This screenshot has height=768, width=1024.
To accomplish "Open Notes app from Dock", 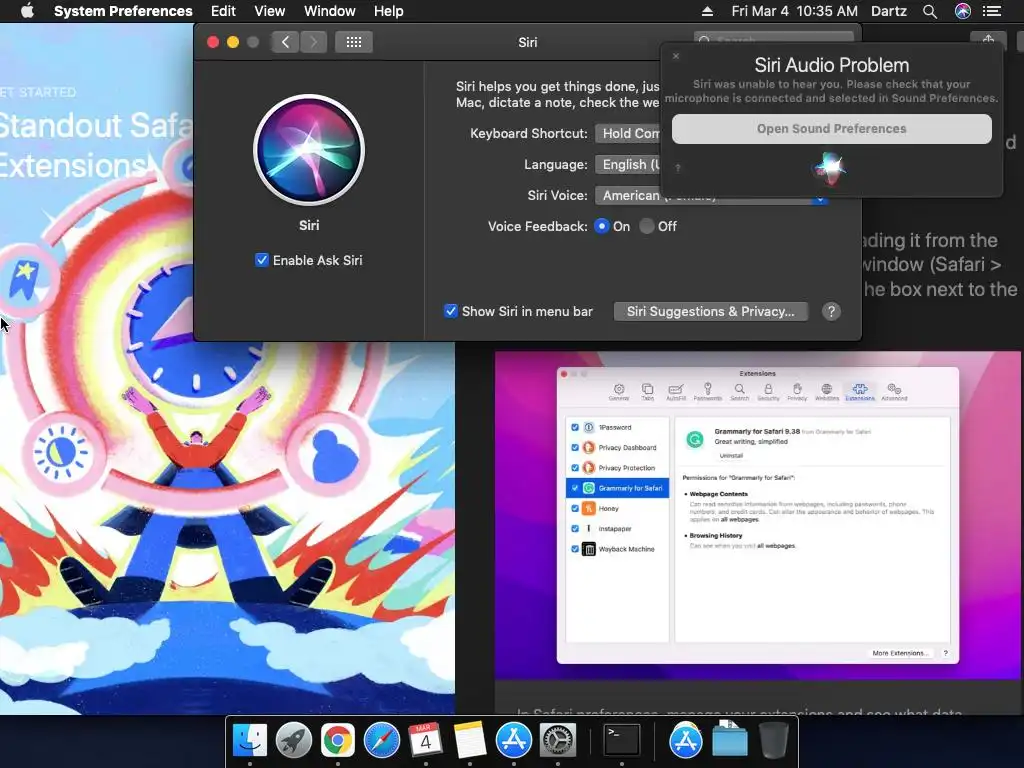I will pyautogui.click(x=470, y=740).
